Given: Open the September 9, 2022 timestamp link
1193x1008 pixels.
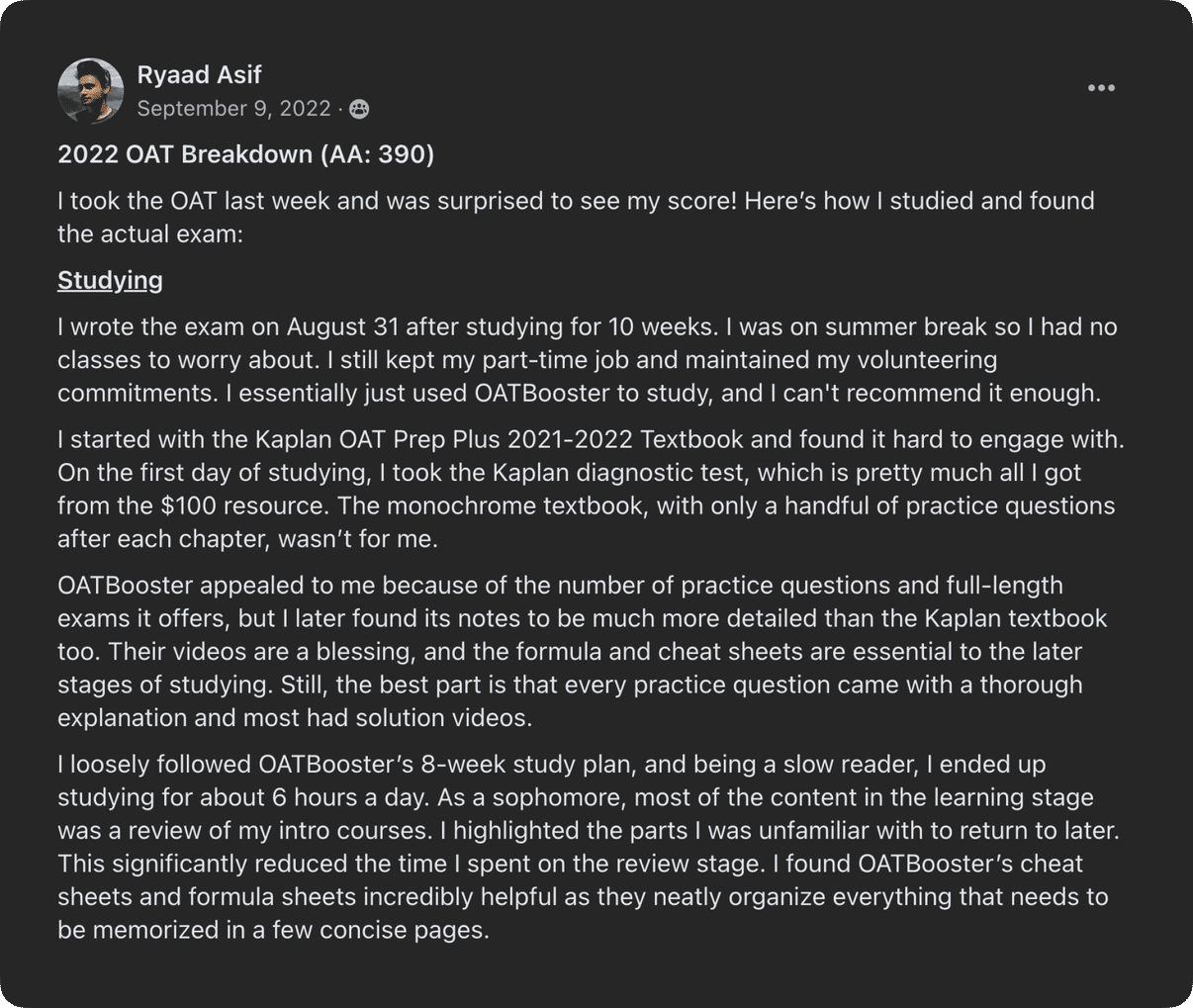Looking at the screenshot, I should point(233,109).
